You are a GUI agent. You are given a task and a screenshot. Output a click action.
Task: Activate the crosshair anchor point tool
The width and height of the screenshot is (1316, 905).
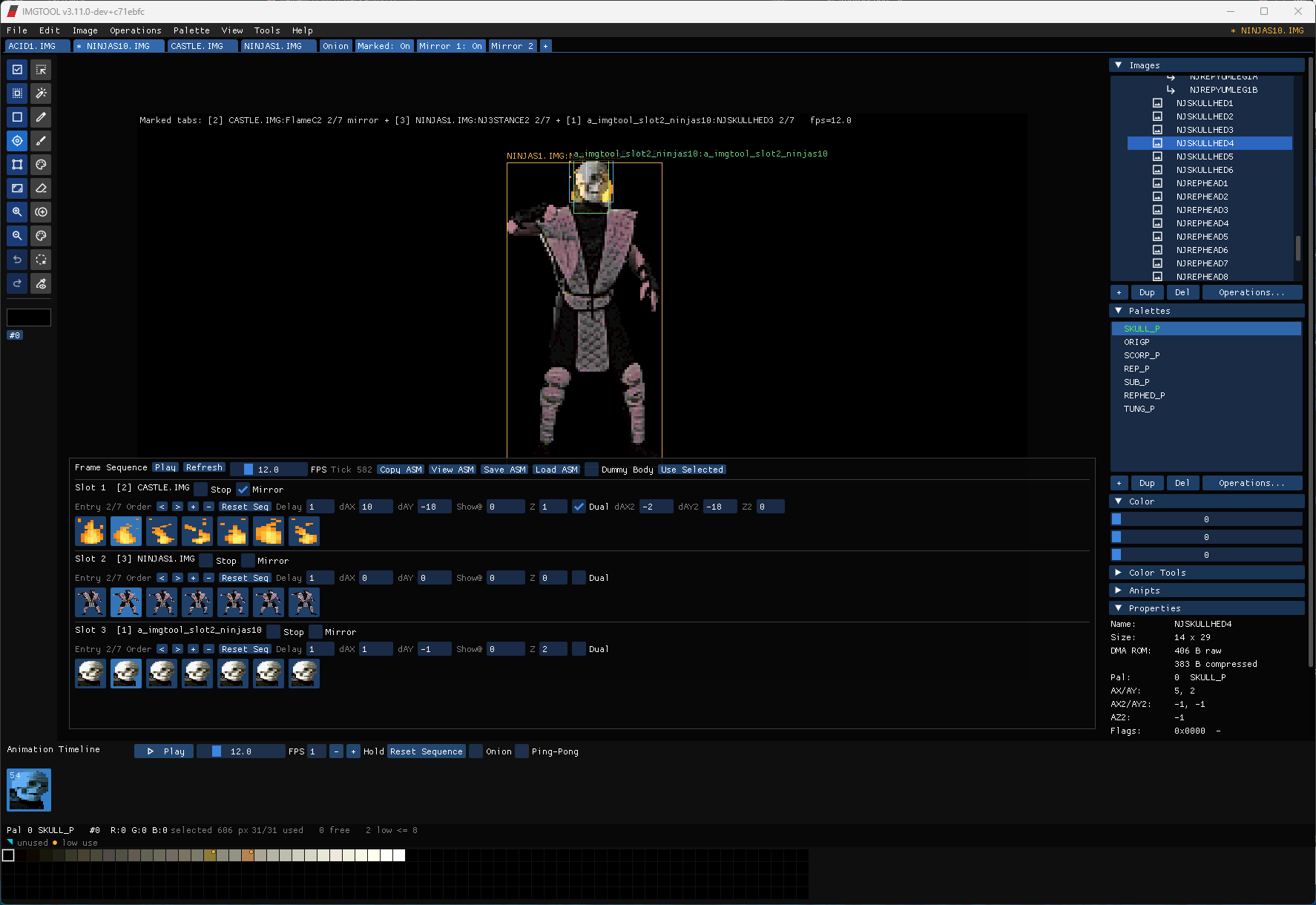click(17, 141)
